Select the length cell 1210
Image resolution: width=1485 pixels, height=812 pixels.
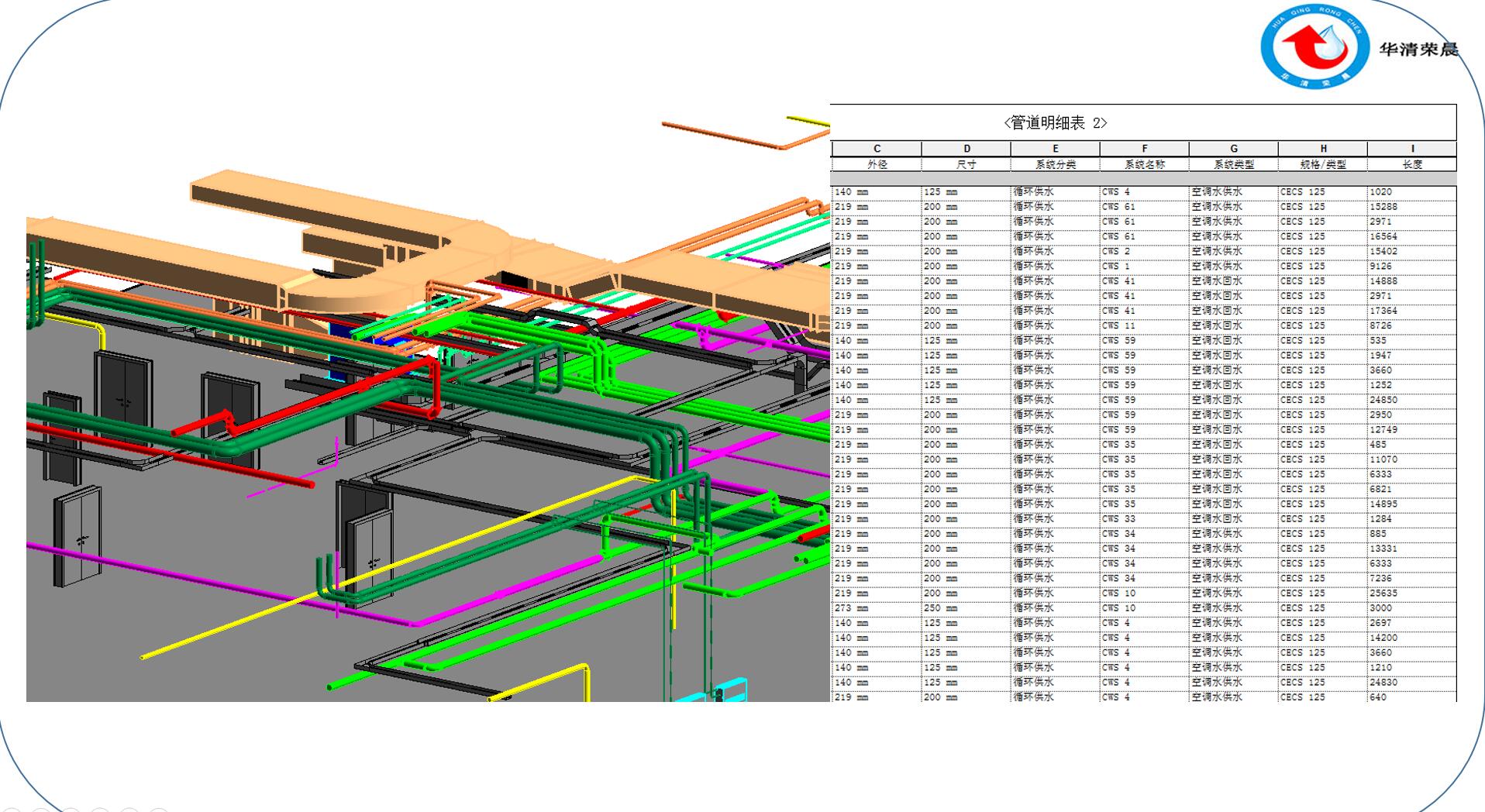(1412, 668)
